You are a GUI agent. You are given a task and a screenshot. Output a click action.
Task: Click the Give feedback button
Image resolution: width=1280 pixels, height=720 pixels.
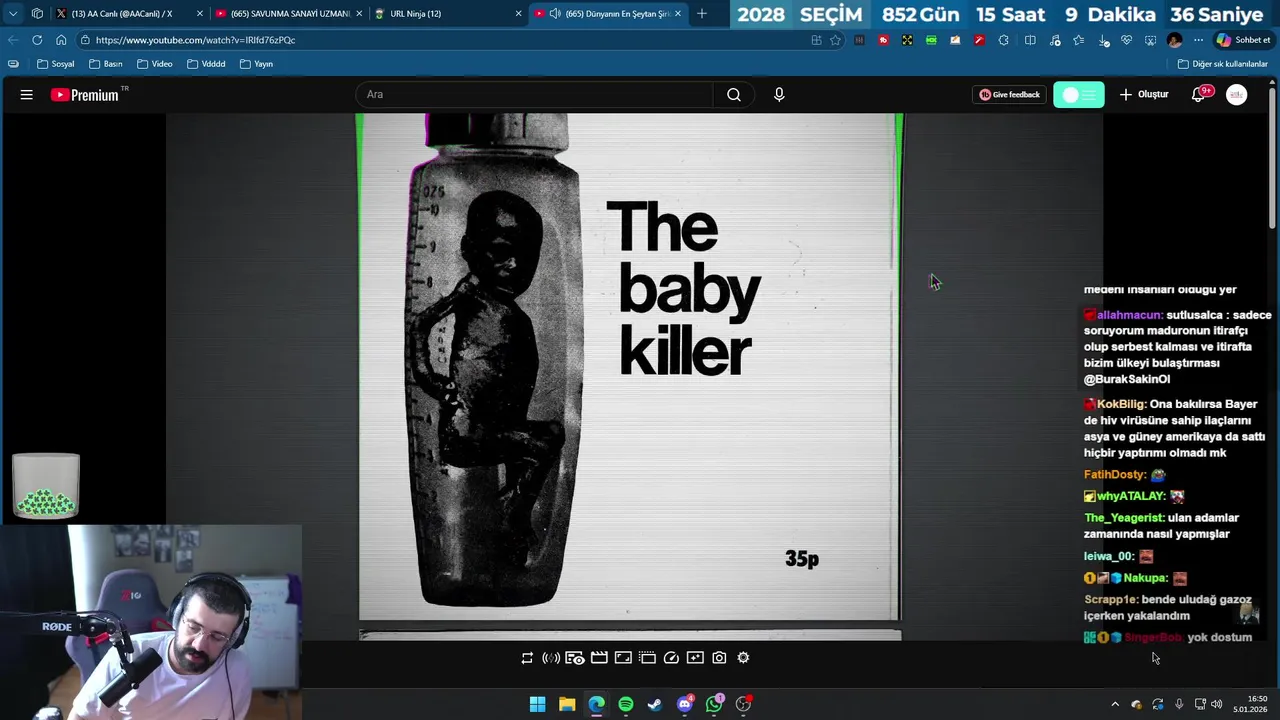click(x=1010, y=95)
